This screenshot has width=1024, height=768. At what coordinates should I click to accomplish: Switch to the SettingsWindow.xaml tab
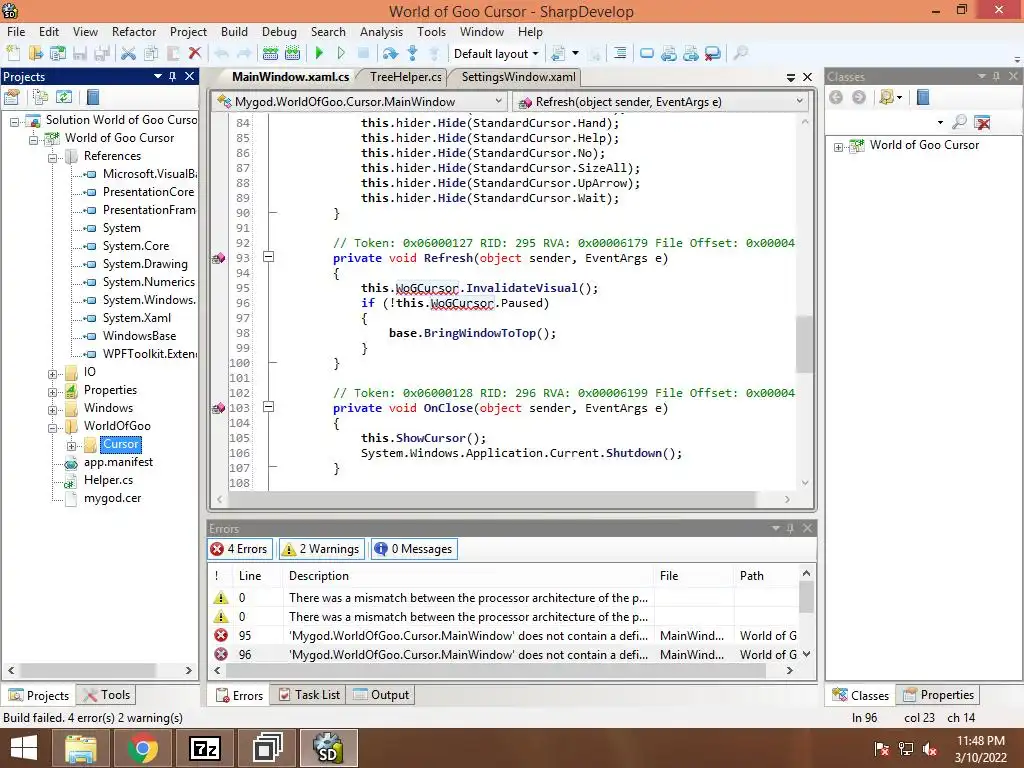pyautogui.click(x=518, y=76)
